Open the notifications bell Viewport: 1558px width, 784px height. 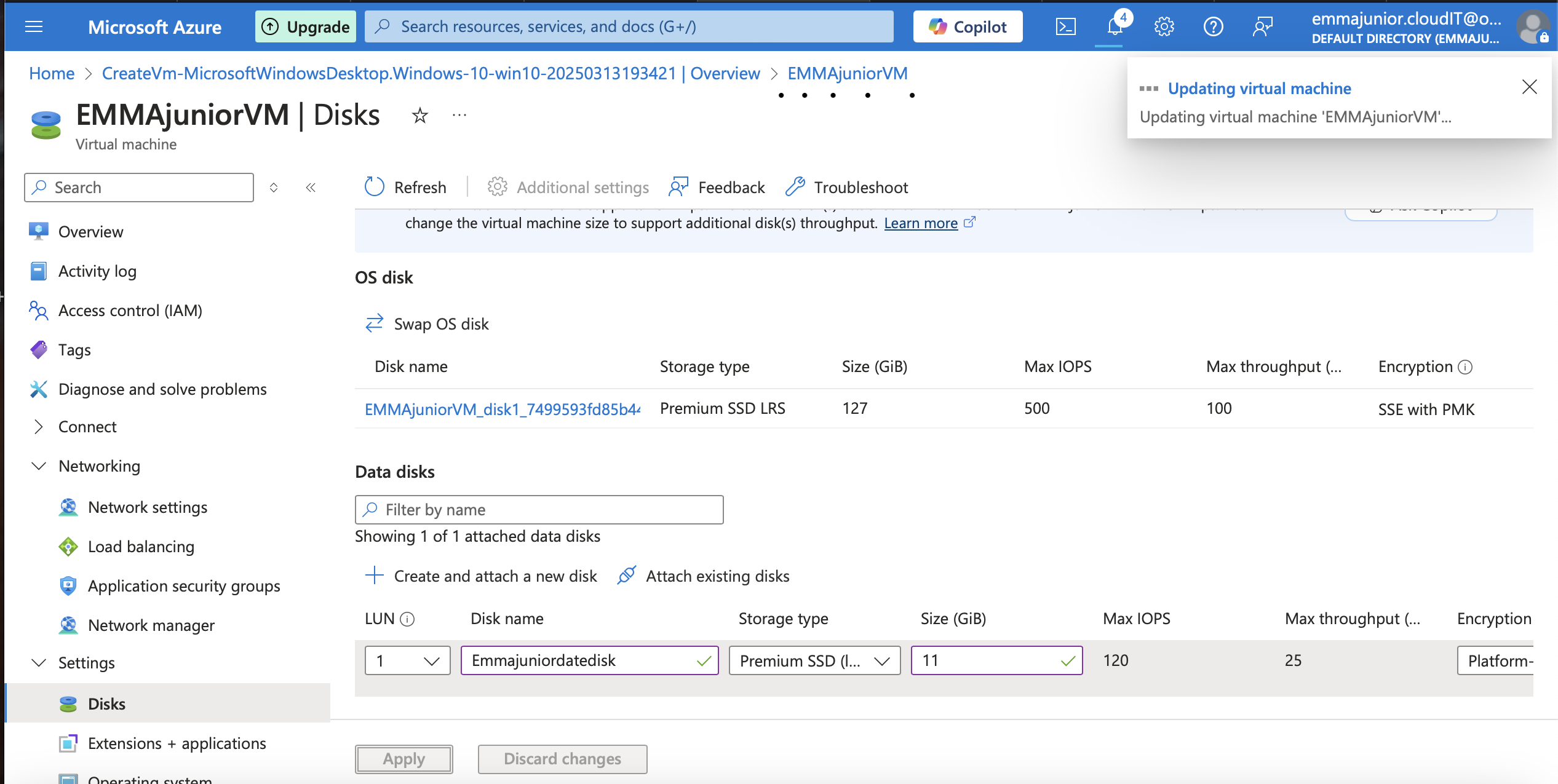1115,26
